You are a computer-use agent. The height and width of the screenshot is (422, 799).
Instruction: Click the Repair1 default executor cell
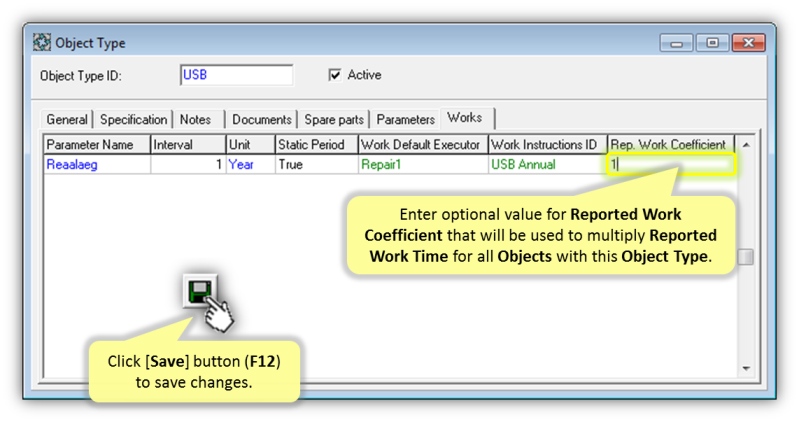point(421,164)
